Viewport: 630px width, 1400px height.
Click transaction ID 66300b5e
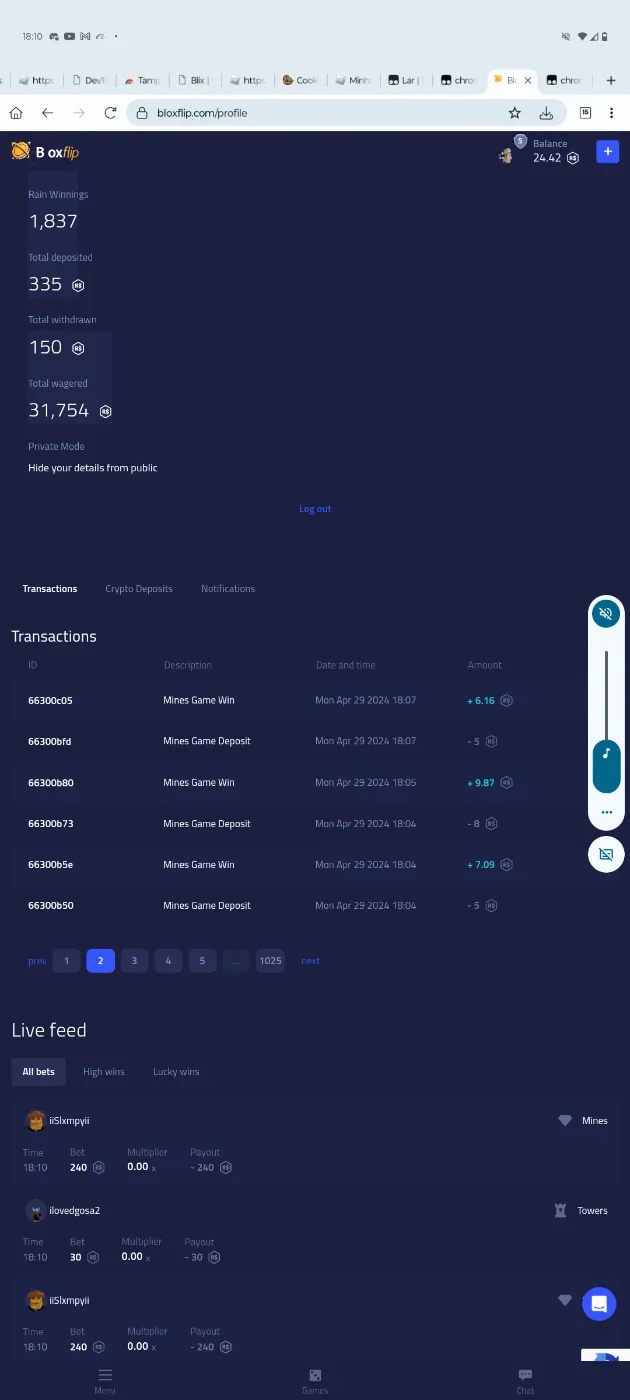[x=50, y=865]
